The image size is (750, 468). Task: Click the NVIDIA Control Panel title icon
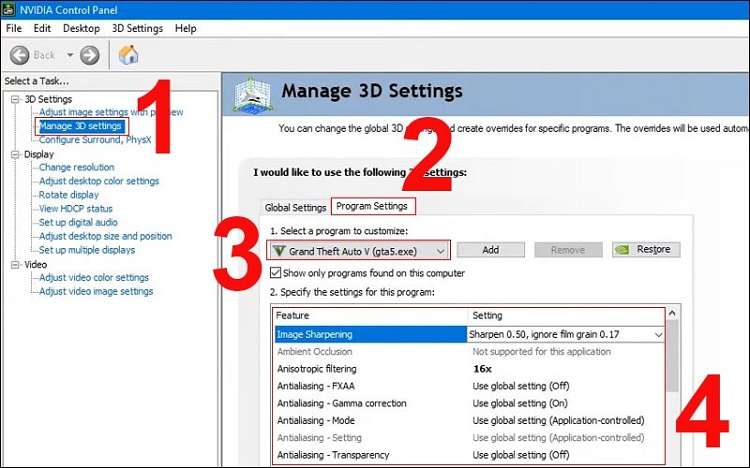[x=9, y=9]
